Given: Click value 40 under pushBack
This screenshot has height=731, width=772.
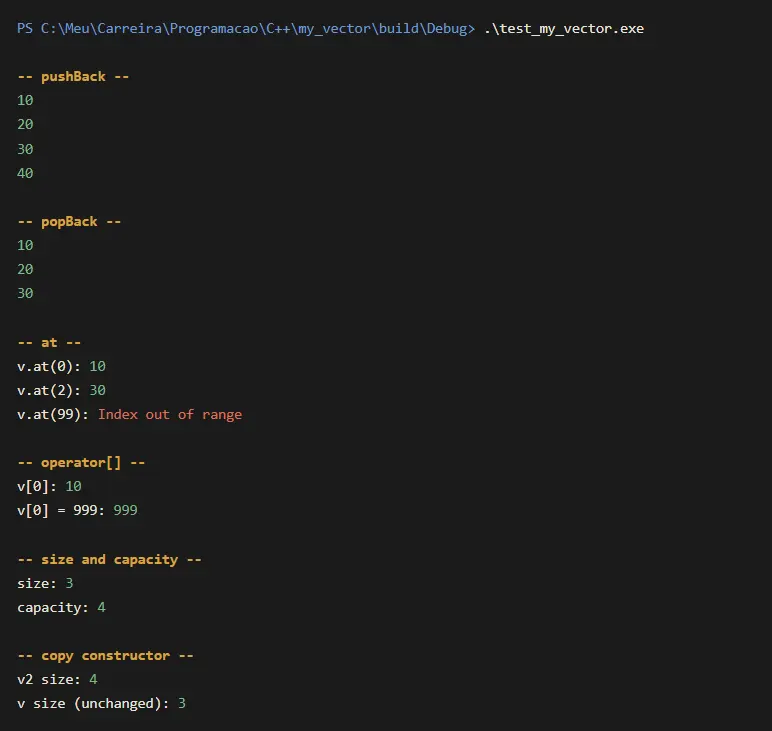Looking at the screenshot, I should (25, 173).
